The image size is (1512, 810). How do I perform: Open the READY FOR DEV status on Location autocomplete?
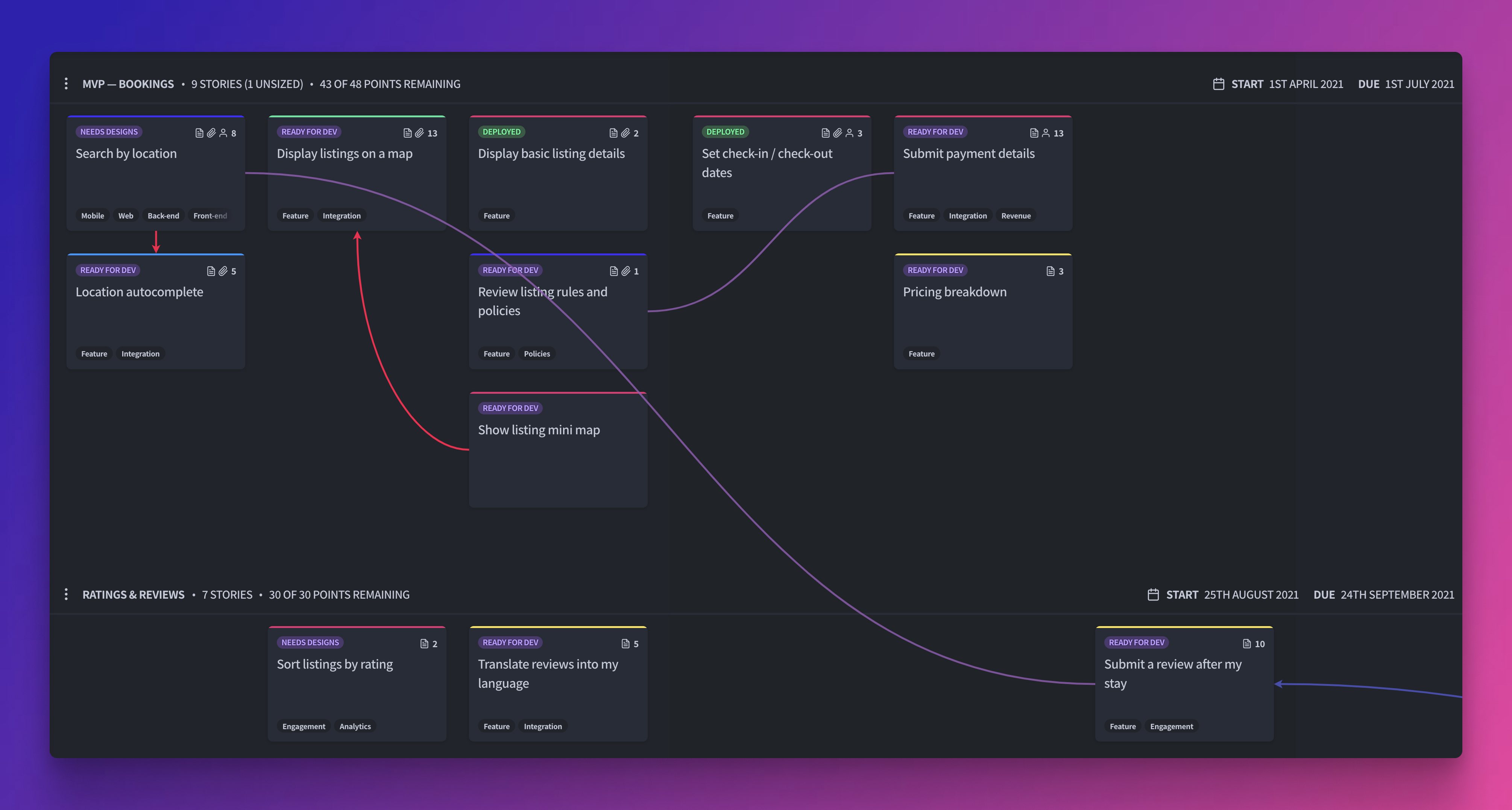pyautogui.click(x=108, y=269)
